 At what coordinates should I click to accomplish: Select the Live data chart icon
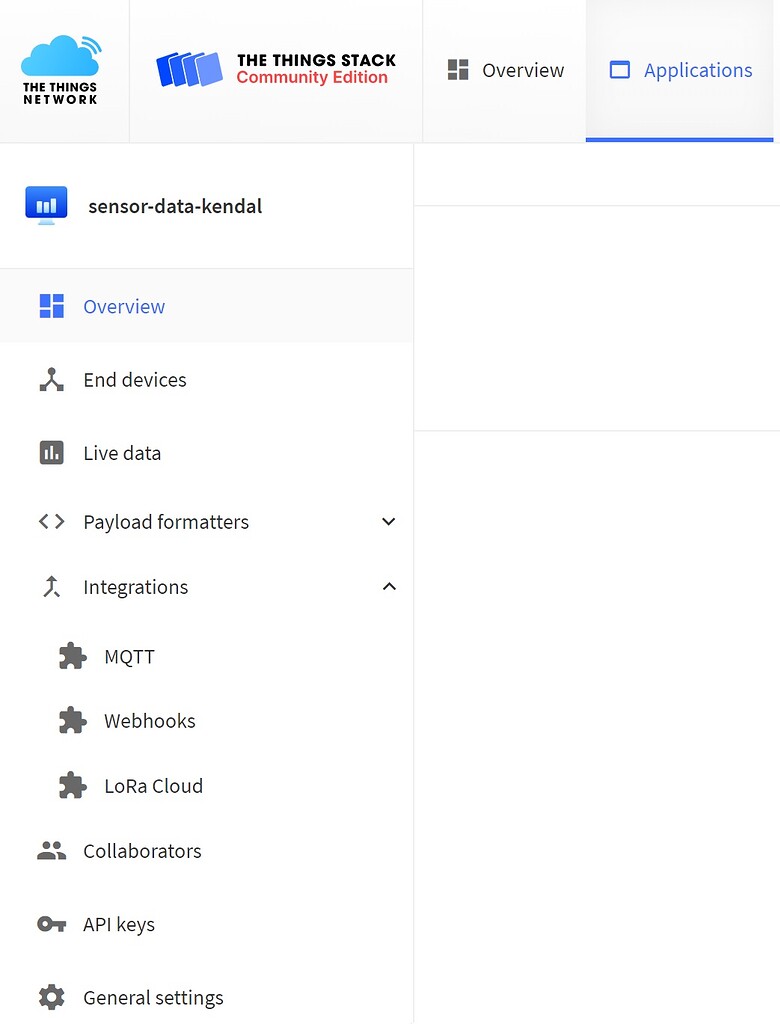point(51,452)
